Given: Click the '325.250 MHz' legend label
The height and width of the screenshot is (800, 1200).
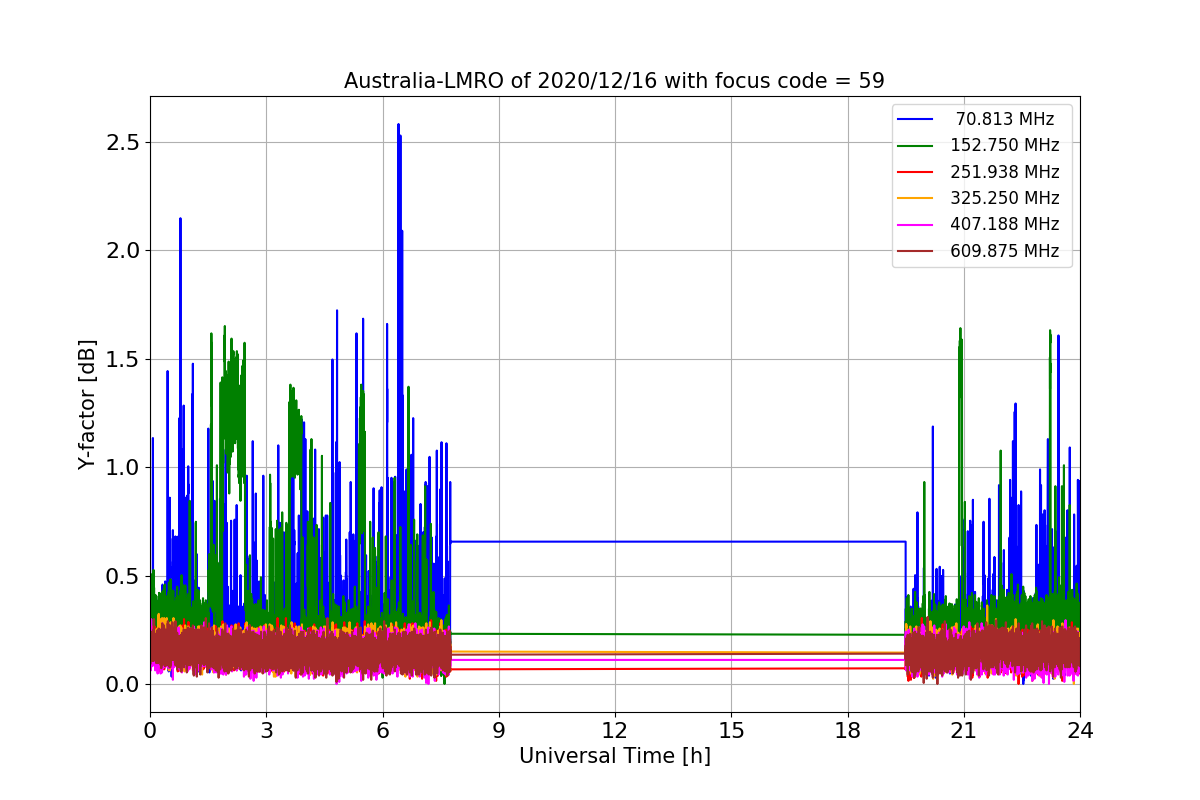Looking at the screenshot, I should pos(1005,198).
